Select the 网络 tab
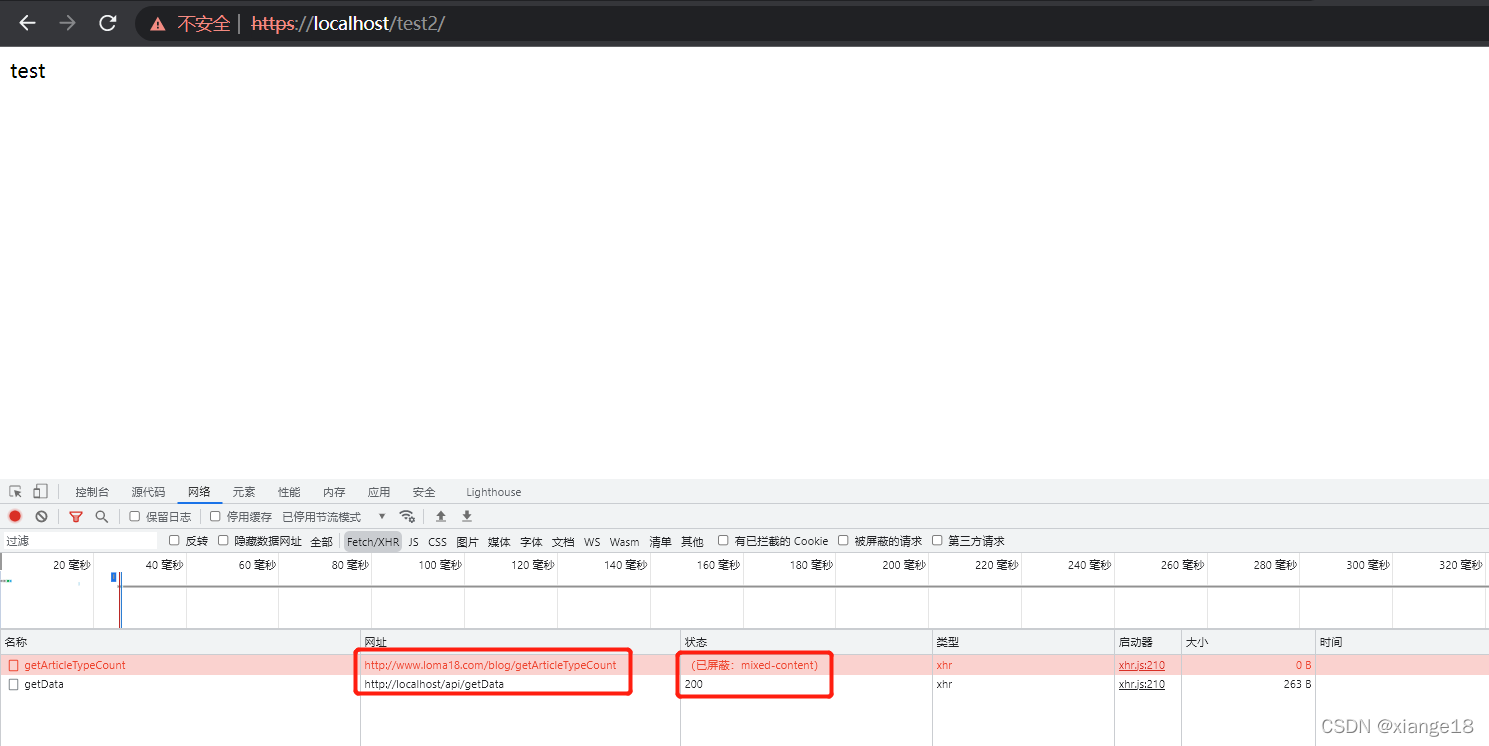The image size is (1489, 746). point(199,492)
